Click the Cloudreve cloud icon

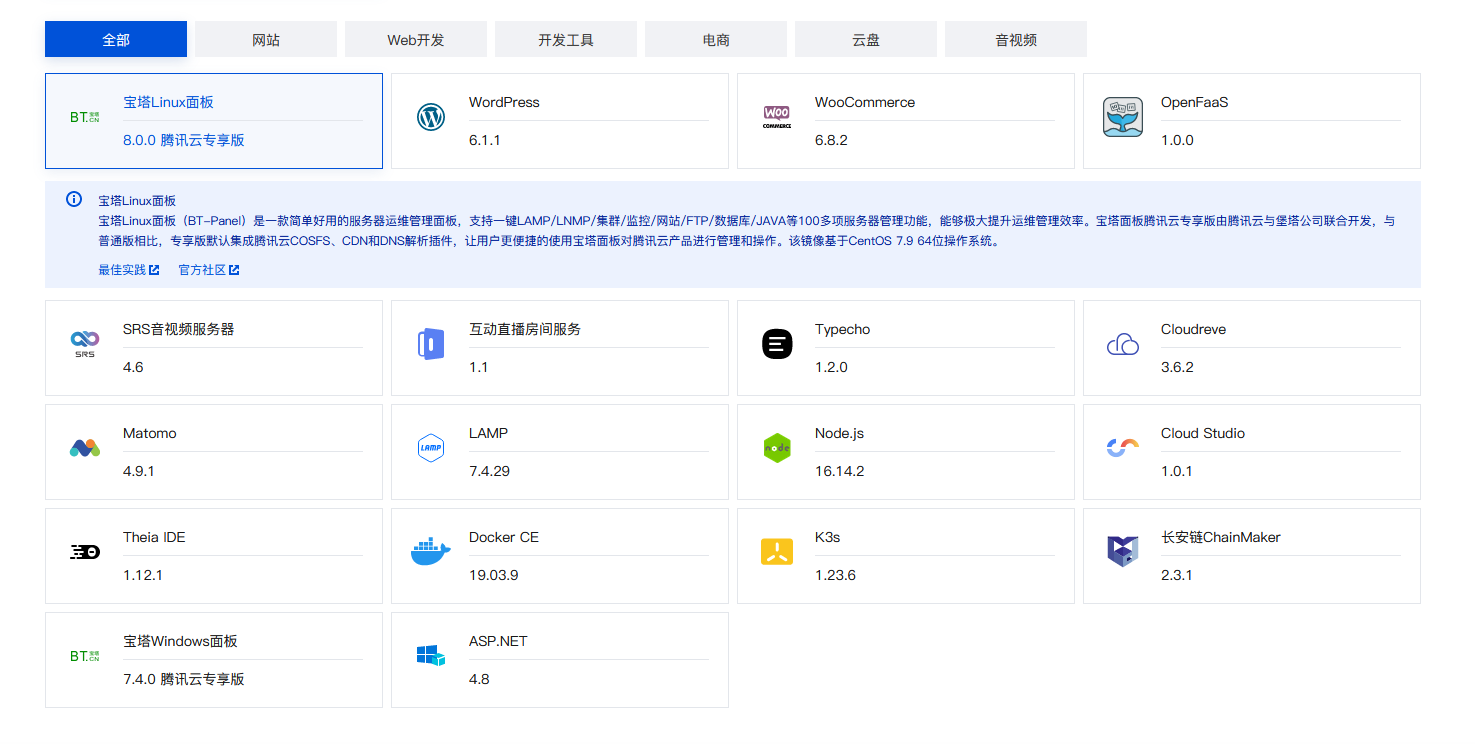(1123, 344)
